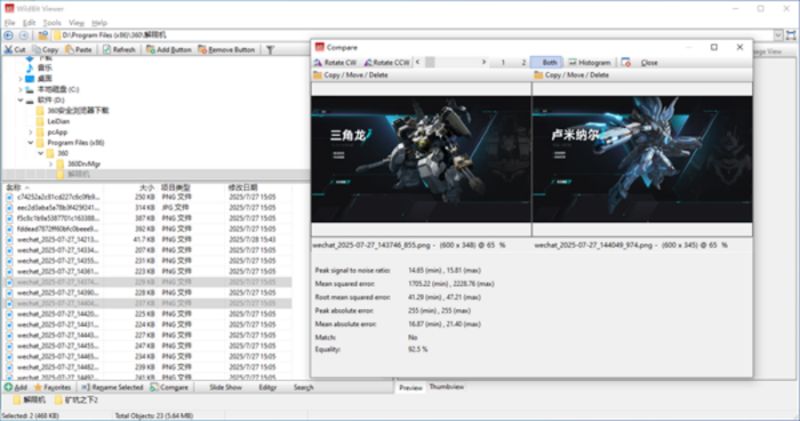The height and width of the screenshot is (421, 800).
Task: Show the Histogram in Compare window
Action: 589,62
